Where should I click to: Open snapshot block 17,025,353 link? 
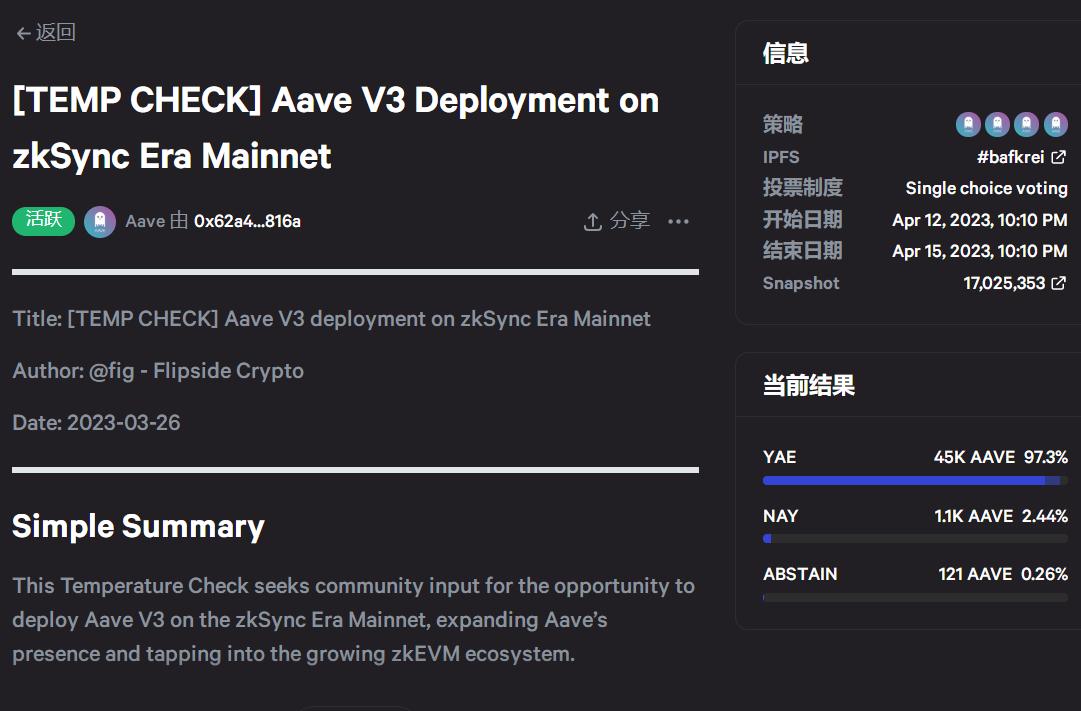1004,283
